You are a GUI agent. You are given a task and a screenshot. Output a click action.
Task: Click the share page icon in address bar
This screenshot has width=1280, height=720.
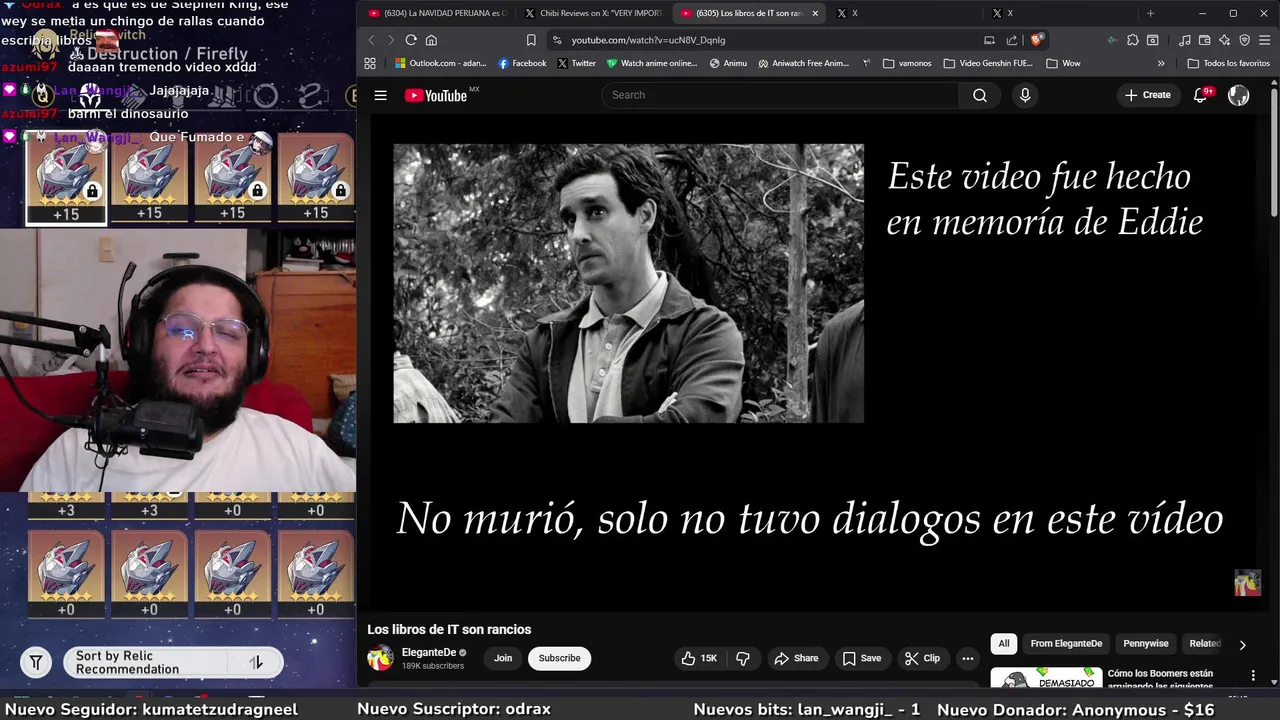[x=1012, y=40]
